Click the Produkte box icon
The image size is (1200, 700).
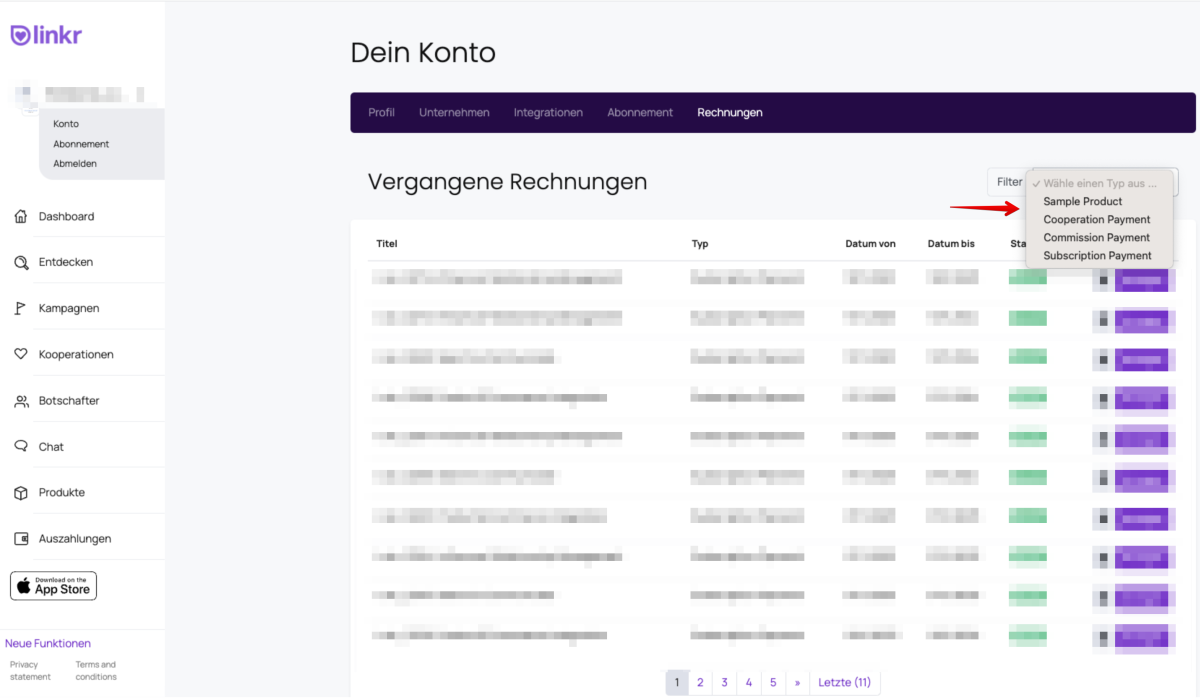point(21,493)
